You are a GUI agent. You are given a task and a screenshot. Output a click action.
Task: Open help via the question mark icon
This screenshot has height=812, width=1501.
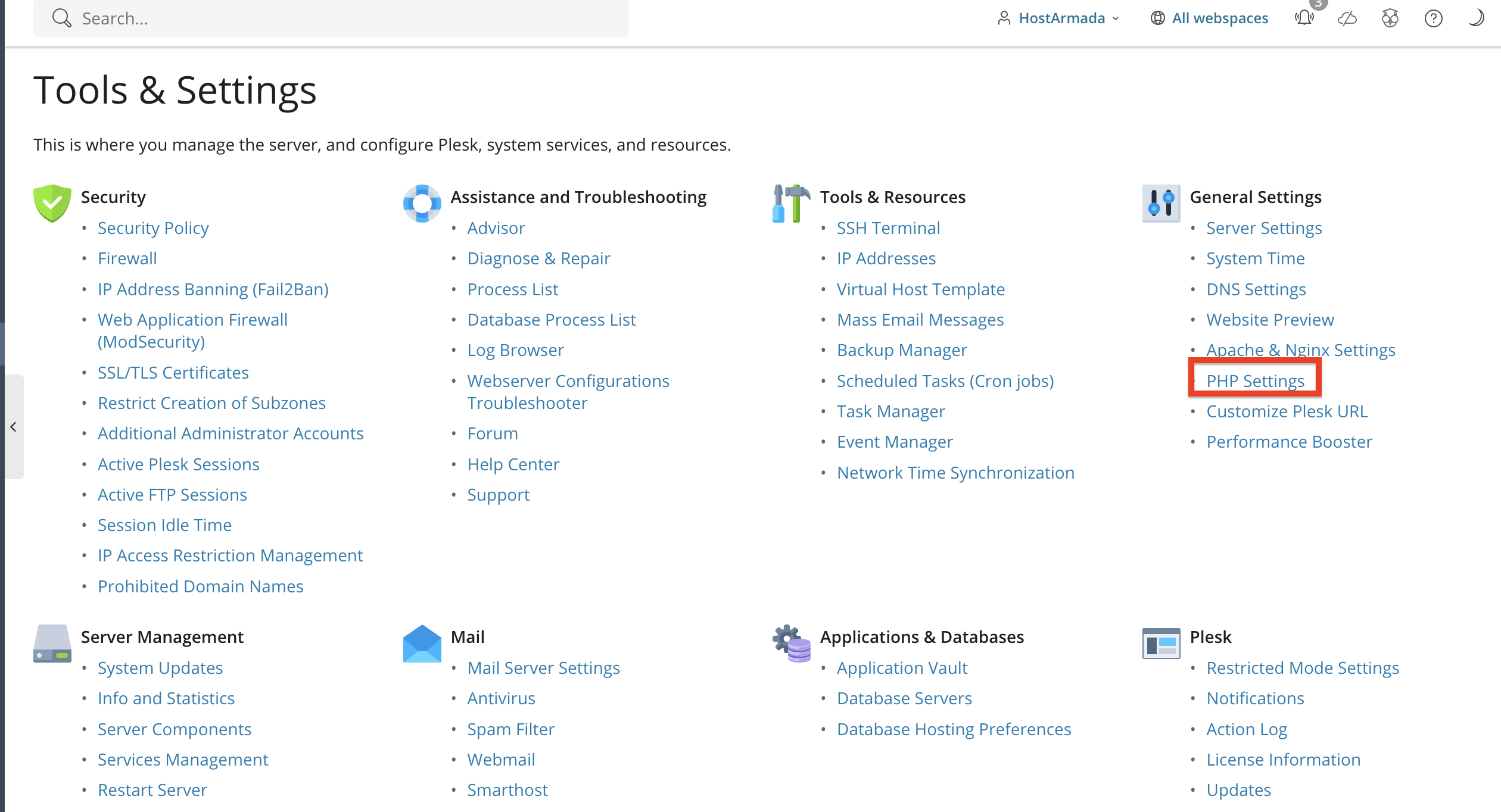coord(1433,18)
